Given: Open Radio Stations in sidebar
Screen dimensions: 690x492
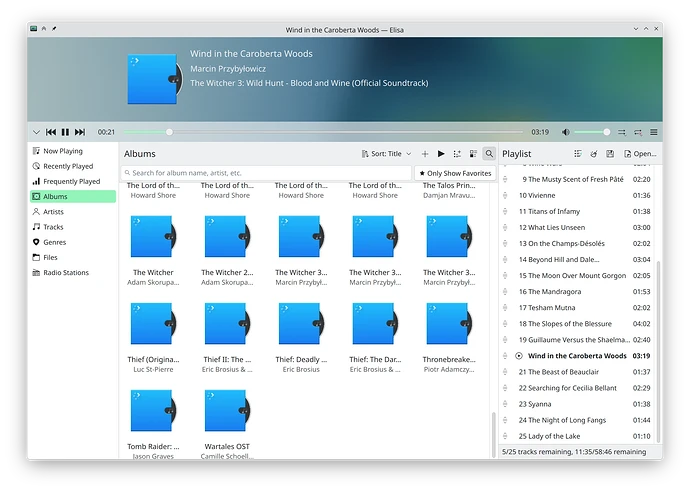Looking at the screenshot, I should (73, 273).
